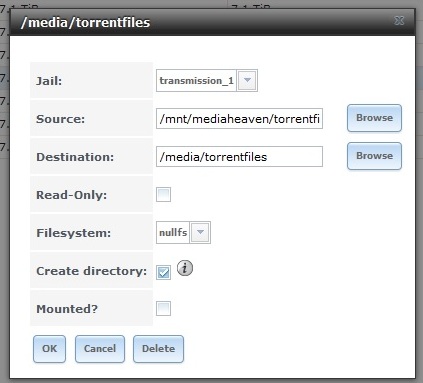
Task: Click the nullfs filesystem combo box text
Action: [173, 232]
